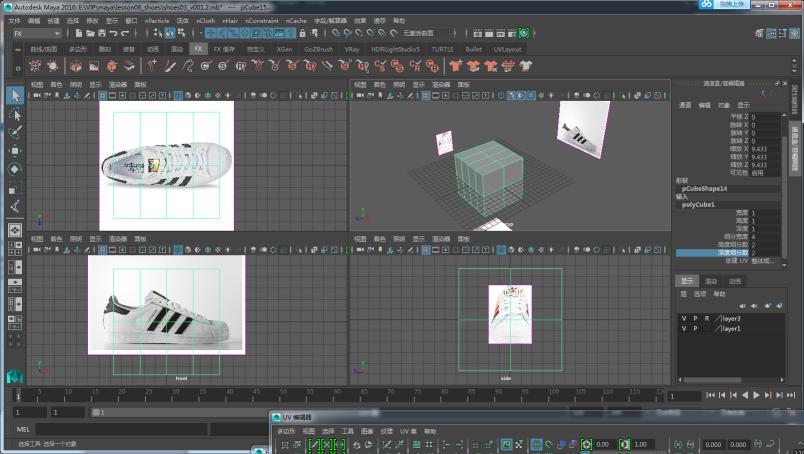Open the nConstraint menu
This screenshot has width=804, height=454.
(x=262, y=21)
